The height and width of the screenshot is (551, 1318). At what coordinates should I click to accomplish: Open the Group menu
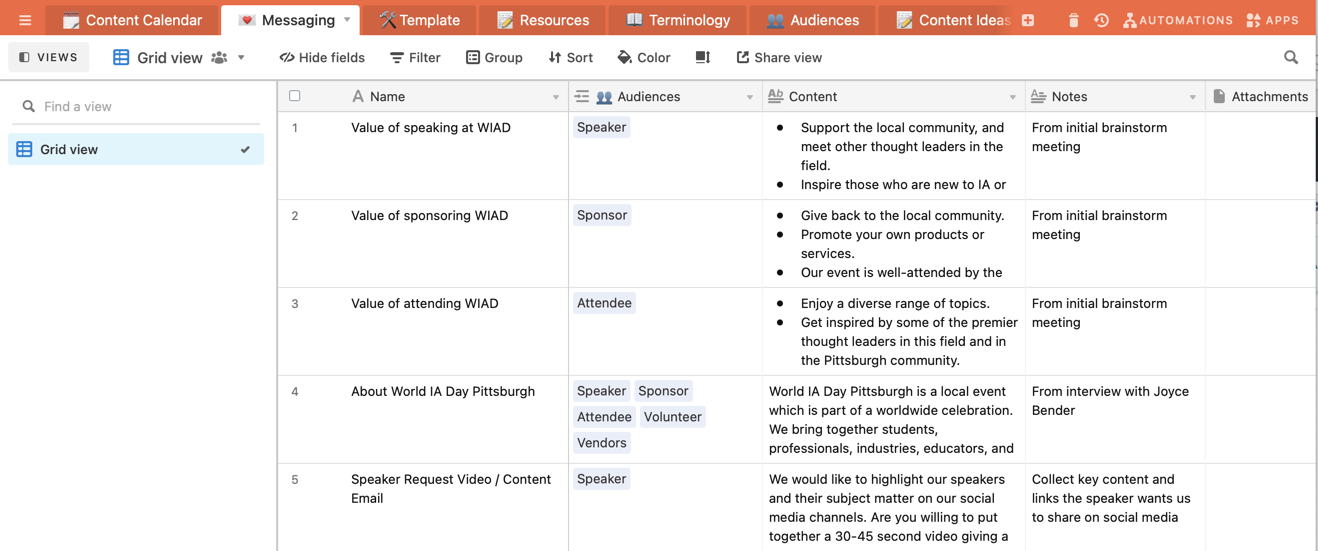(x=494, y=58)
